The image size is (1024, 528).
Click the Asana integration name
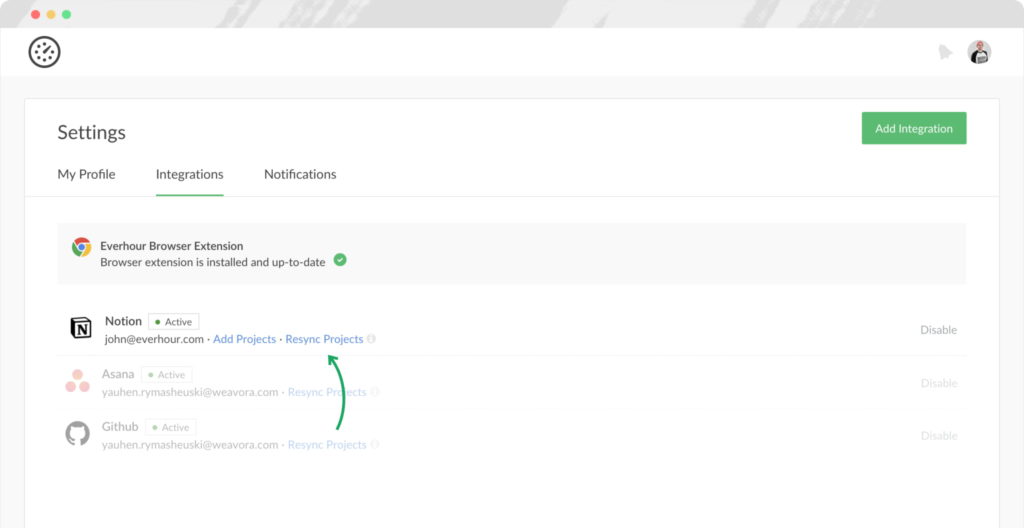tap(118, 374)
